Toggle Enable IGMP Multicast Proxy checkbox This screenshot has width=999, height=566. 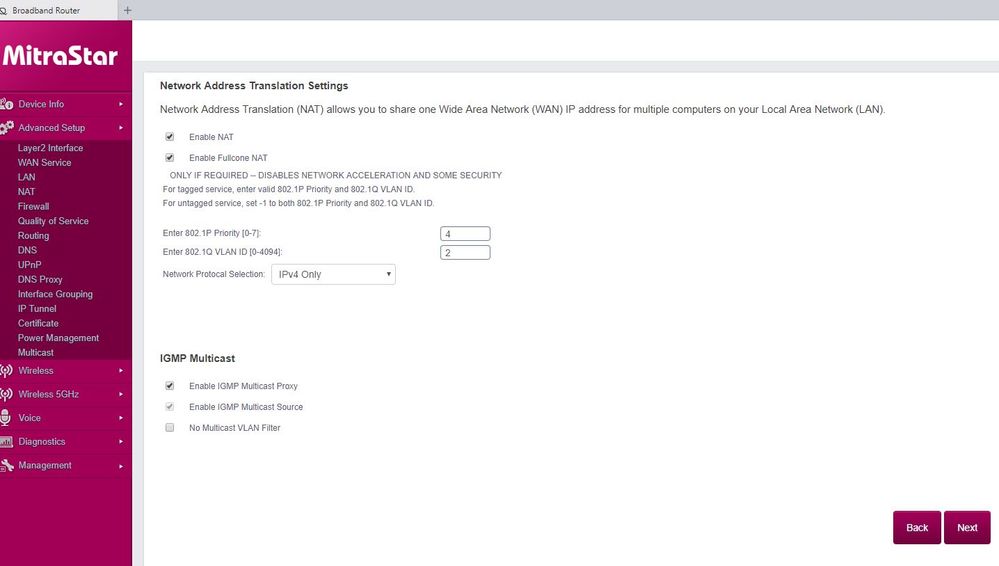click(170, 386)
